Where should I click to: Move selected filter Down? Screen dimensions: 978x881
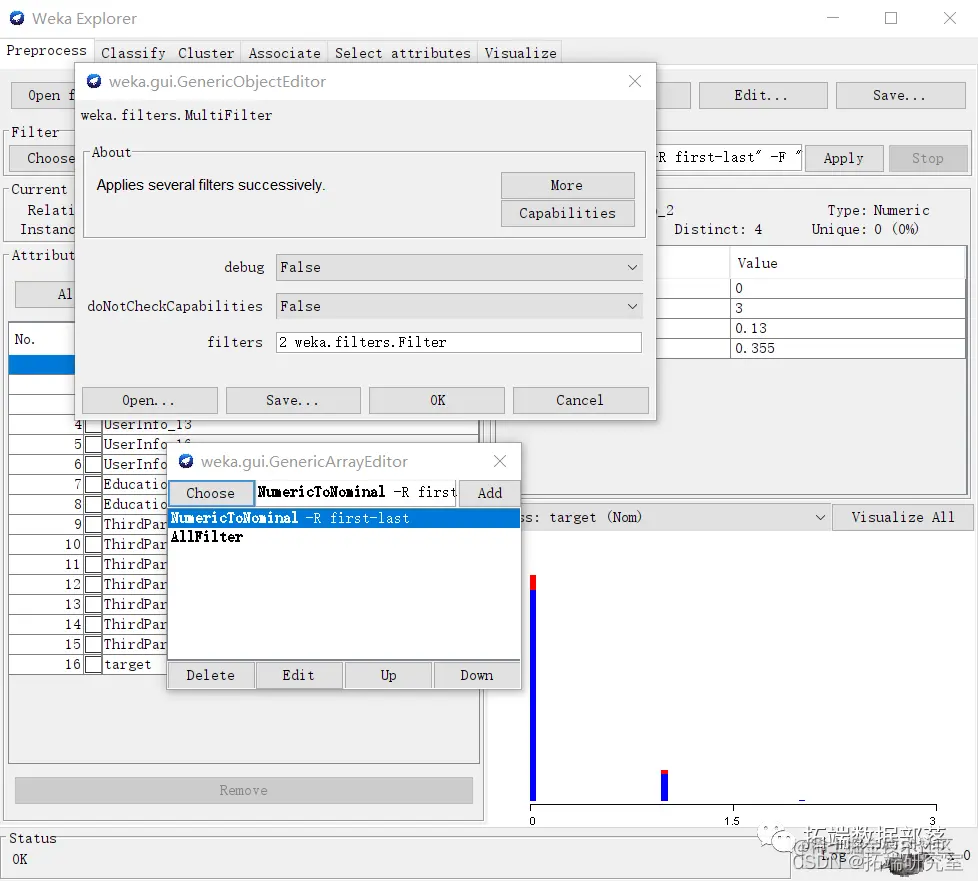pos(477,675)
